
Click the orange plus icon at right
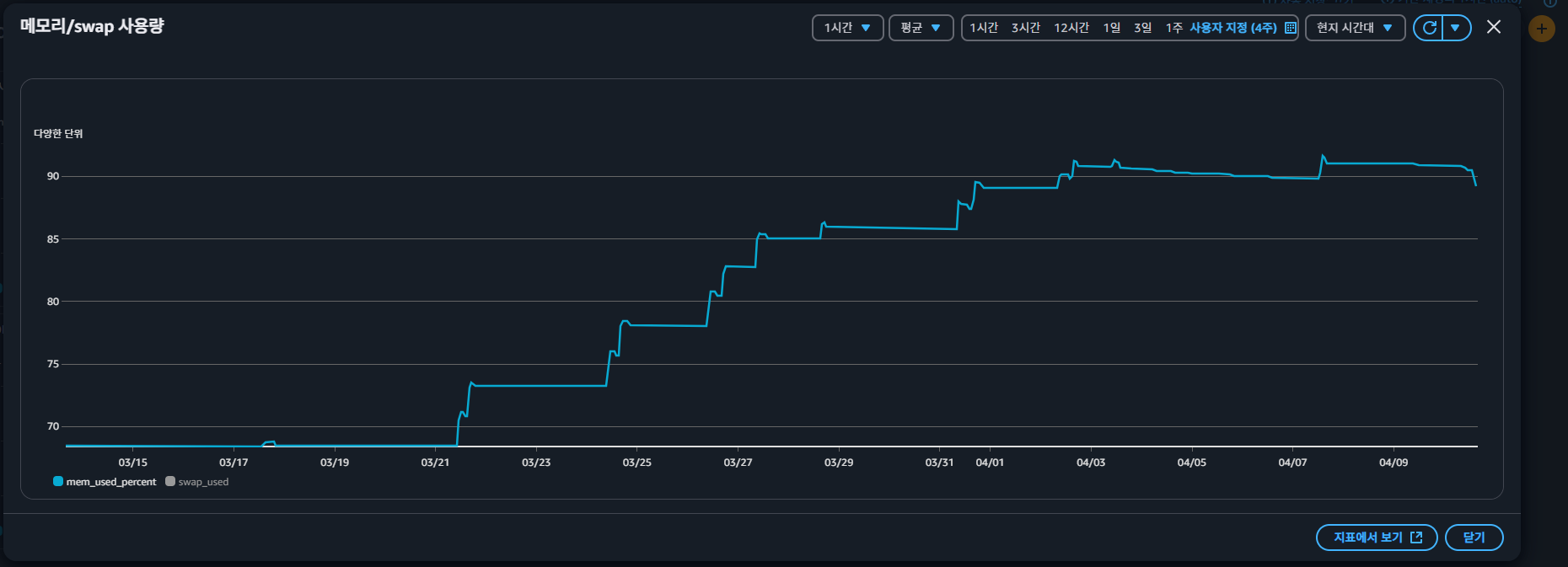pyautogui.click(x=1541, y=29)
